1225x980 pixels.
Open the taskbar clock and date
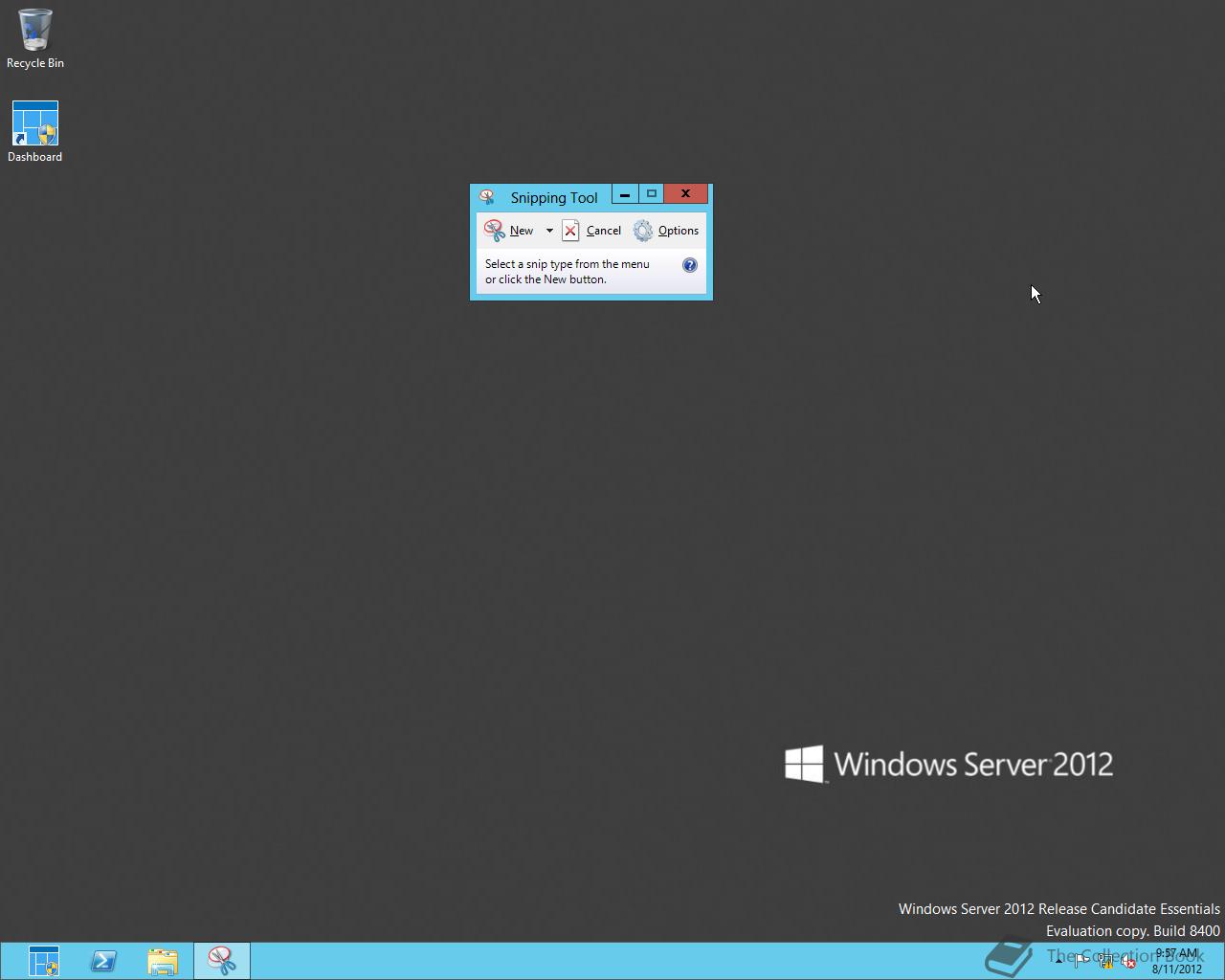pyautogui.click(x=1177, y=961)
